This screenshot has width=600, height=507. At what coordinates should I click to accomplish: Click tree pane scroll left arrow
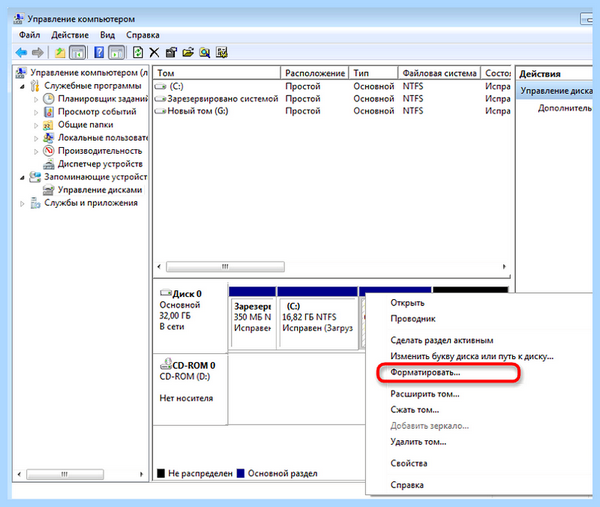tap(19, 474)
